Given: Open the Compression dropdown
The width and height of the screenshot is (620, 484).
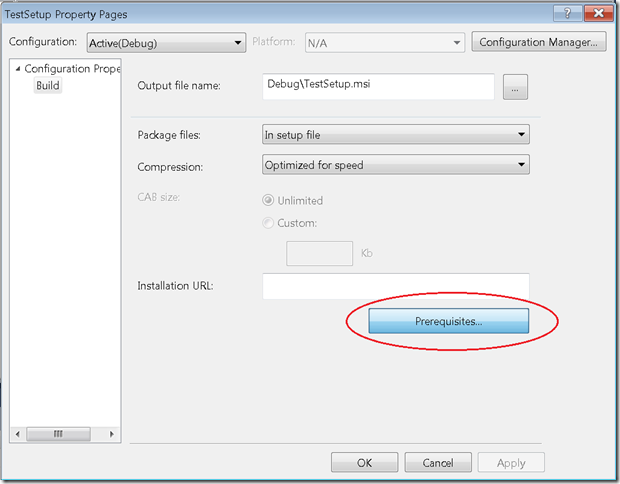Looking at the screenshot, I should click(396, 164).
